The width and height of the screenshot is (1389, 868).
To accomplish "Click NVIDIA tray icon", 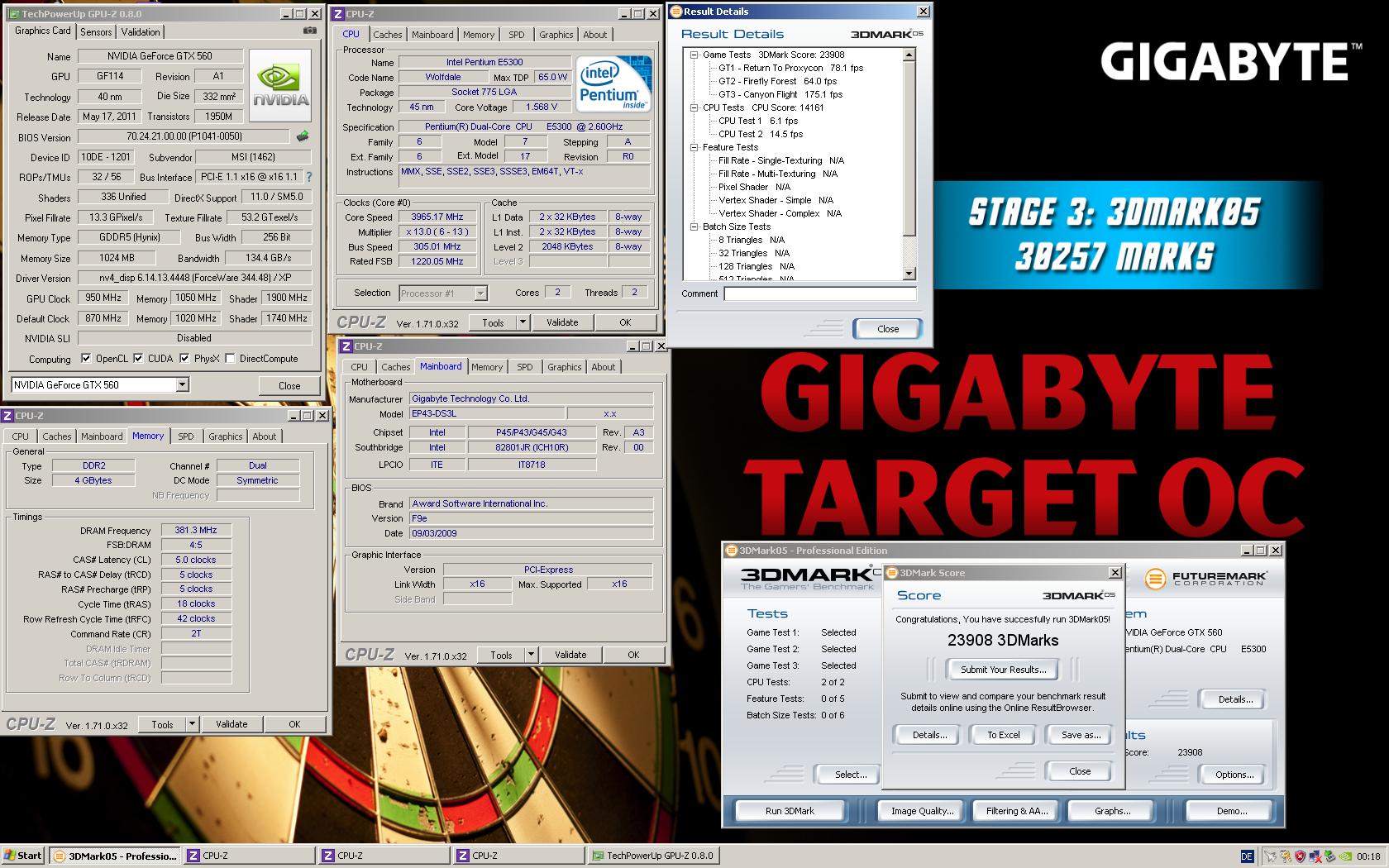I will 1345,856.
